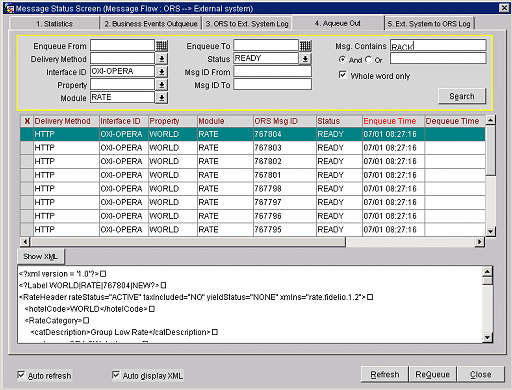Click the horizontal scroll left arrow
This screenshot has width=512, height=390.
tap(25, 242)
